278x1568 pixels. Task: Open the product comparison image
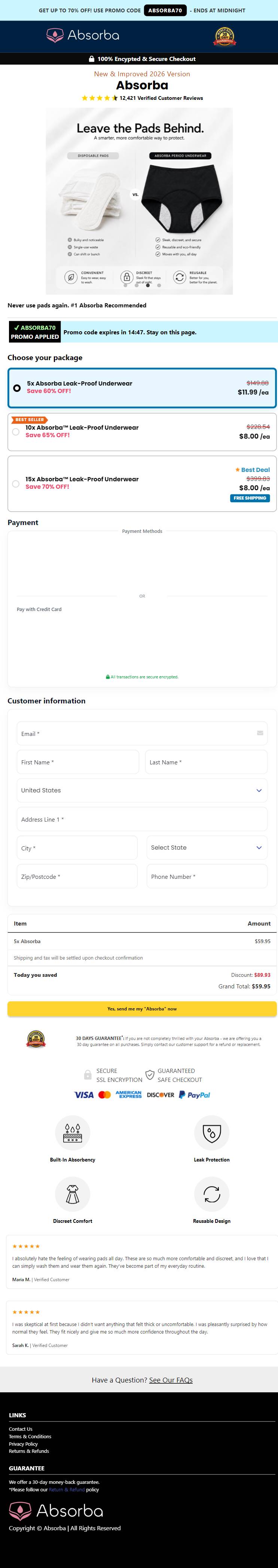(139, 201)
